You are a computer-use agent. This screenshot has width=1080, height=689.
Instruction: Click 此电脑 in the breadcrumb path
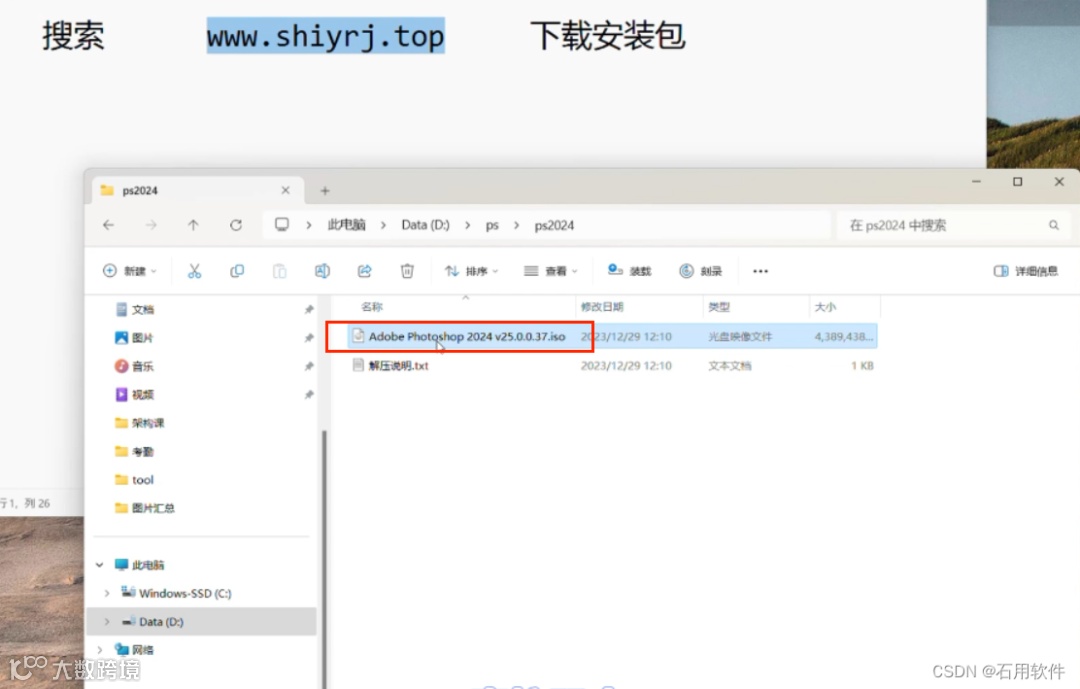coord(346,225)
